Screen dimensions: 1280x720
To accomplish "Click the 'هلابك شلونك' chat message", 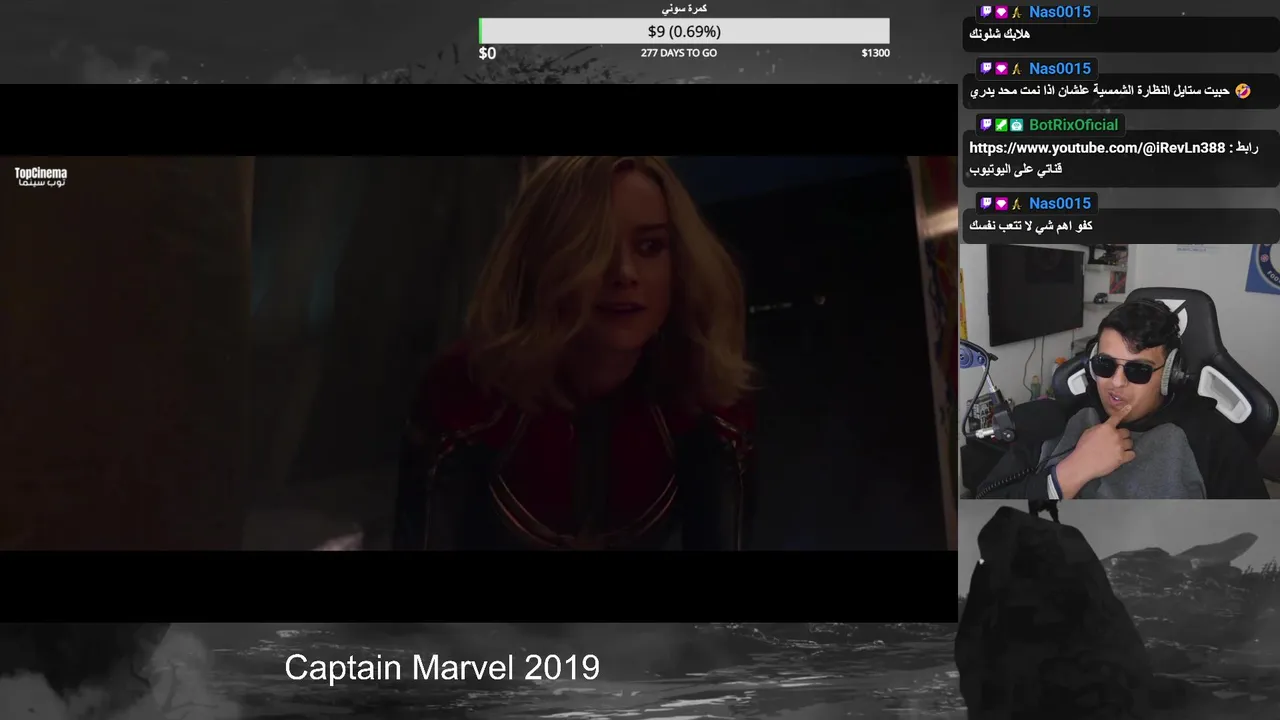I will 1000,34.
